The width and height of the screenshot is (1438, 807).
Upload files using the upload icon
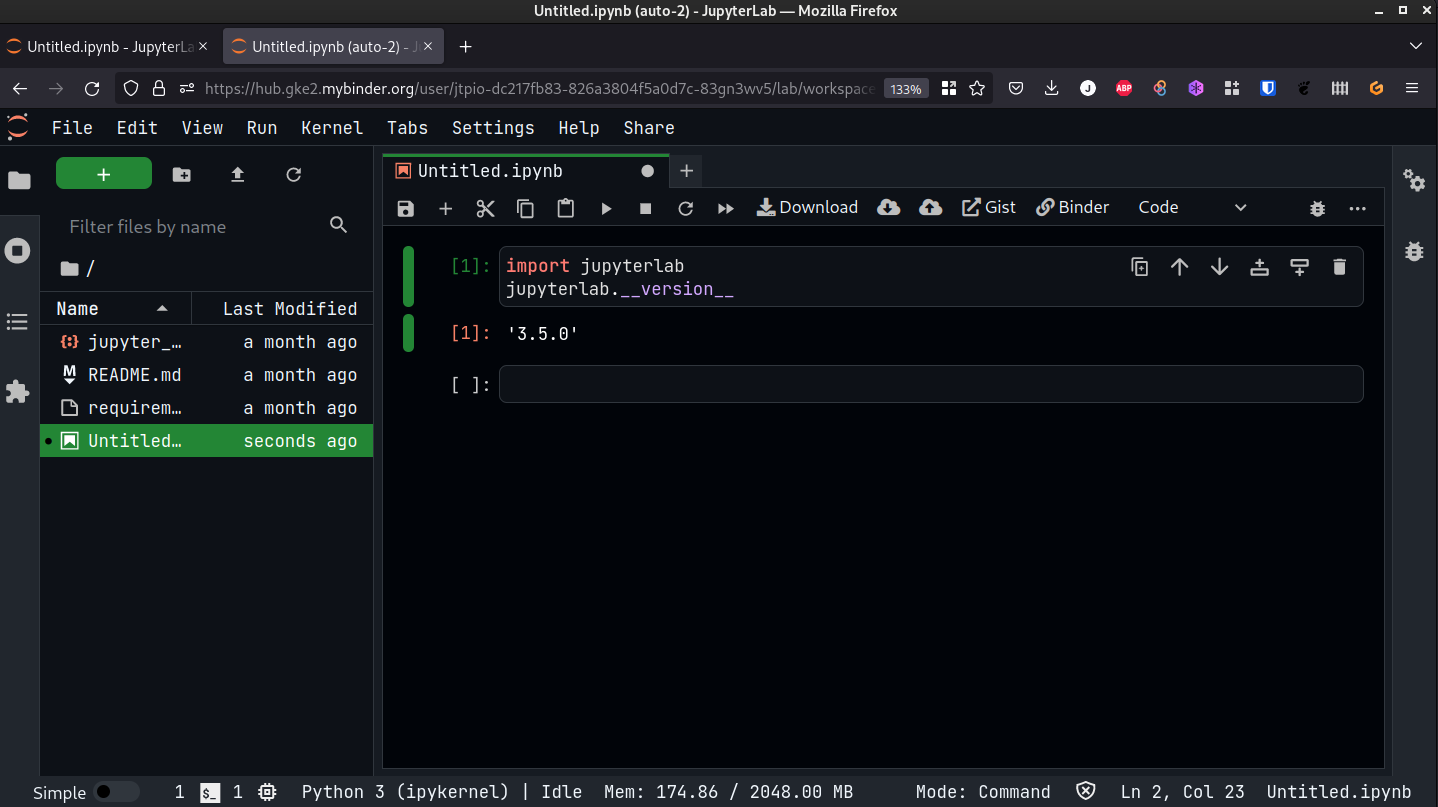pos(237,174)
